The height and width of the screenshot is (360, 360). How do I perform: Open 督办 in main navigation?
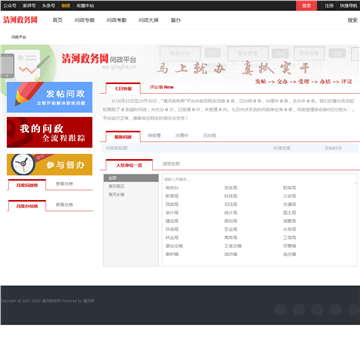tap(176, 20)
